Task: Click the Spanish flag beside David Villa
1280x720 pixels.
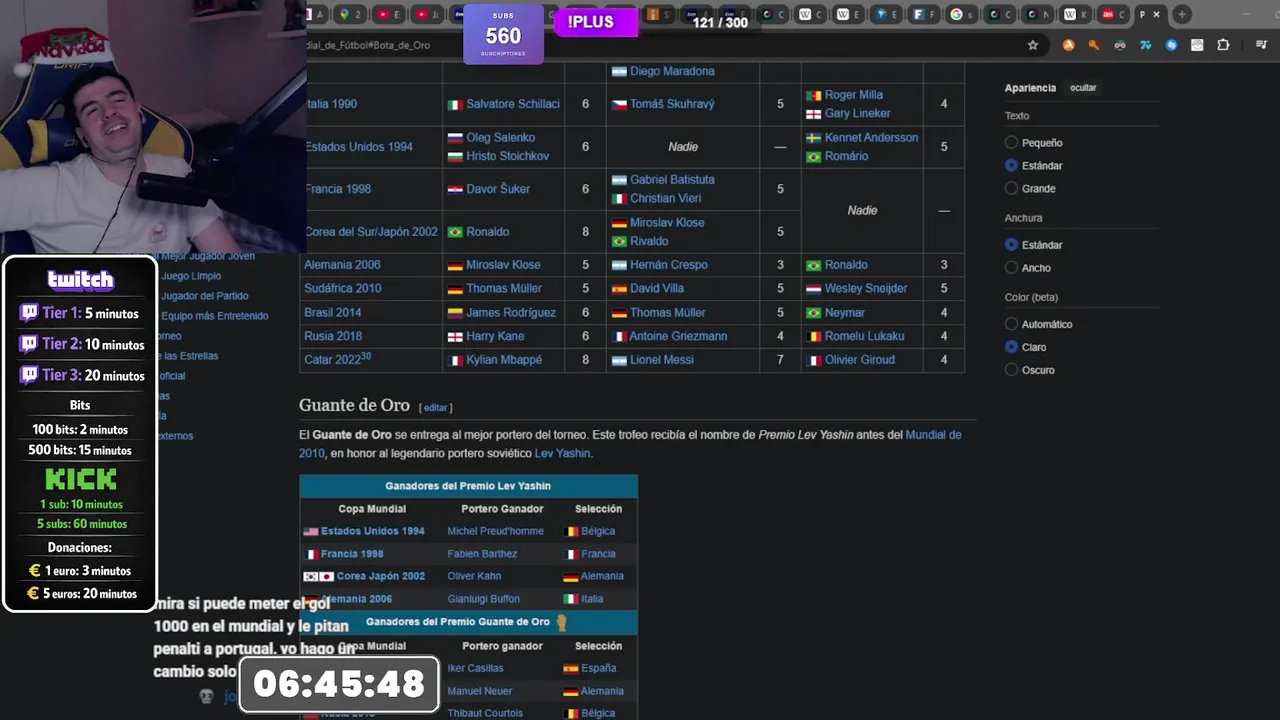Action: click(x=619, y=289)
